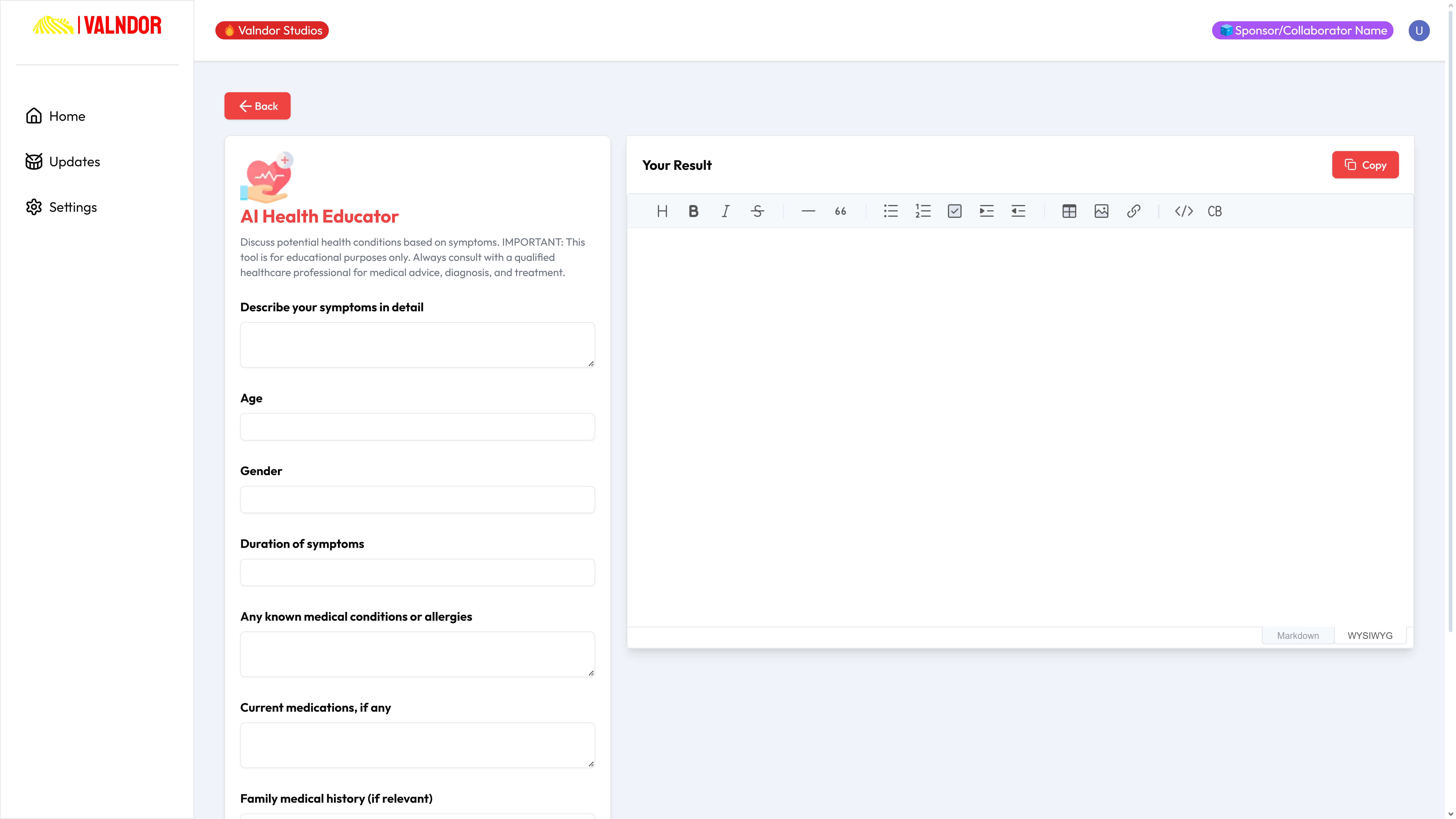Click the 'Current medications, if any' label
The image size is (1456, 819).
[315, 708]
